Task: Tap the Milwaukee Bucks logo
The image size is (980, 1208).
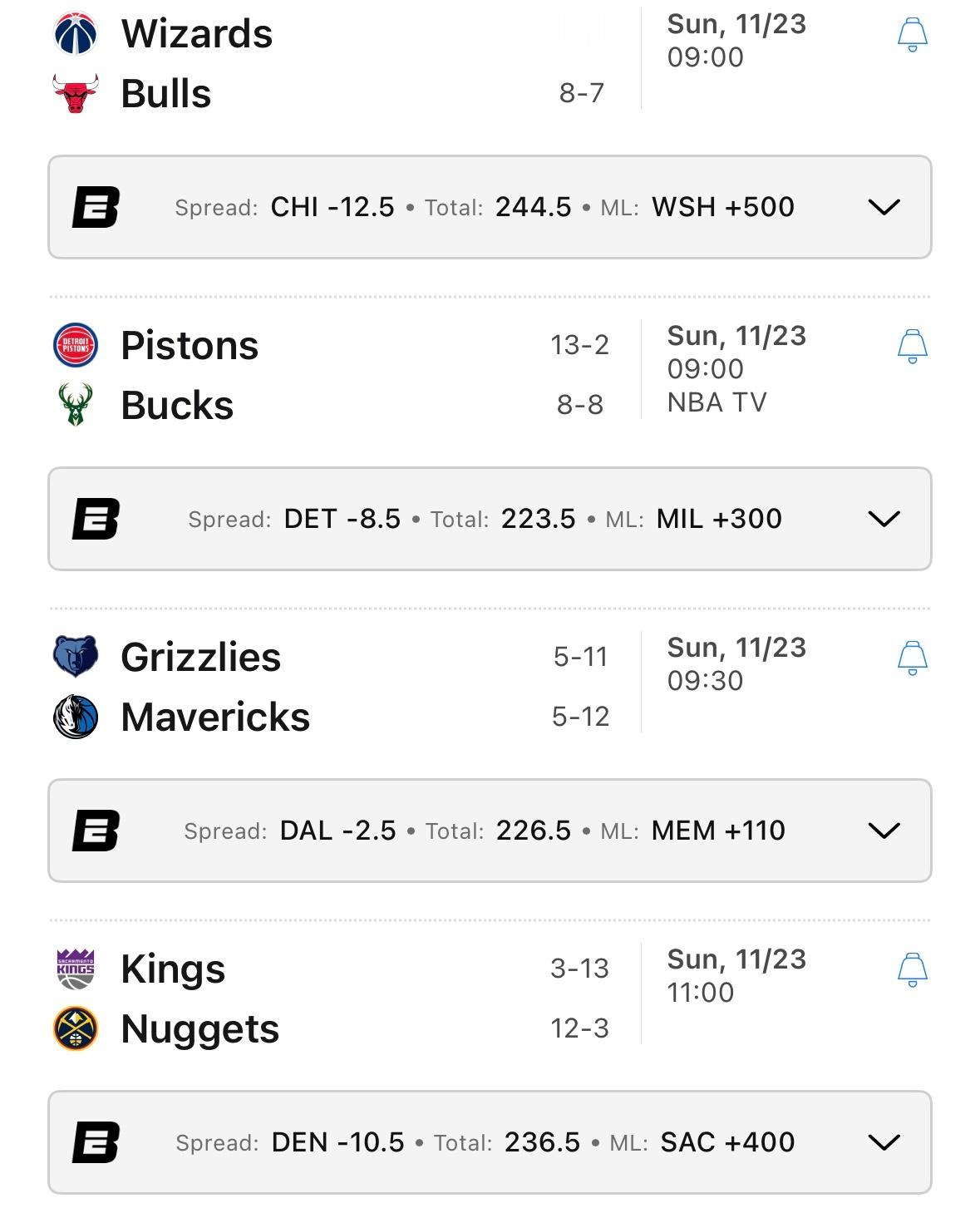Action: click(76, 405)
